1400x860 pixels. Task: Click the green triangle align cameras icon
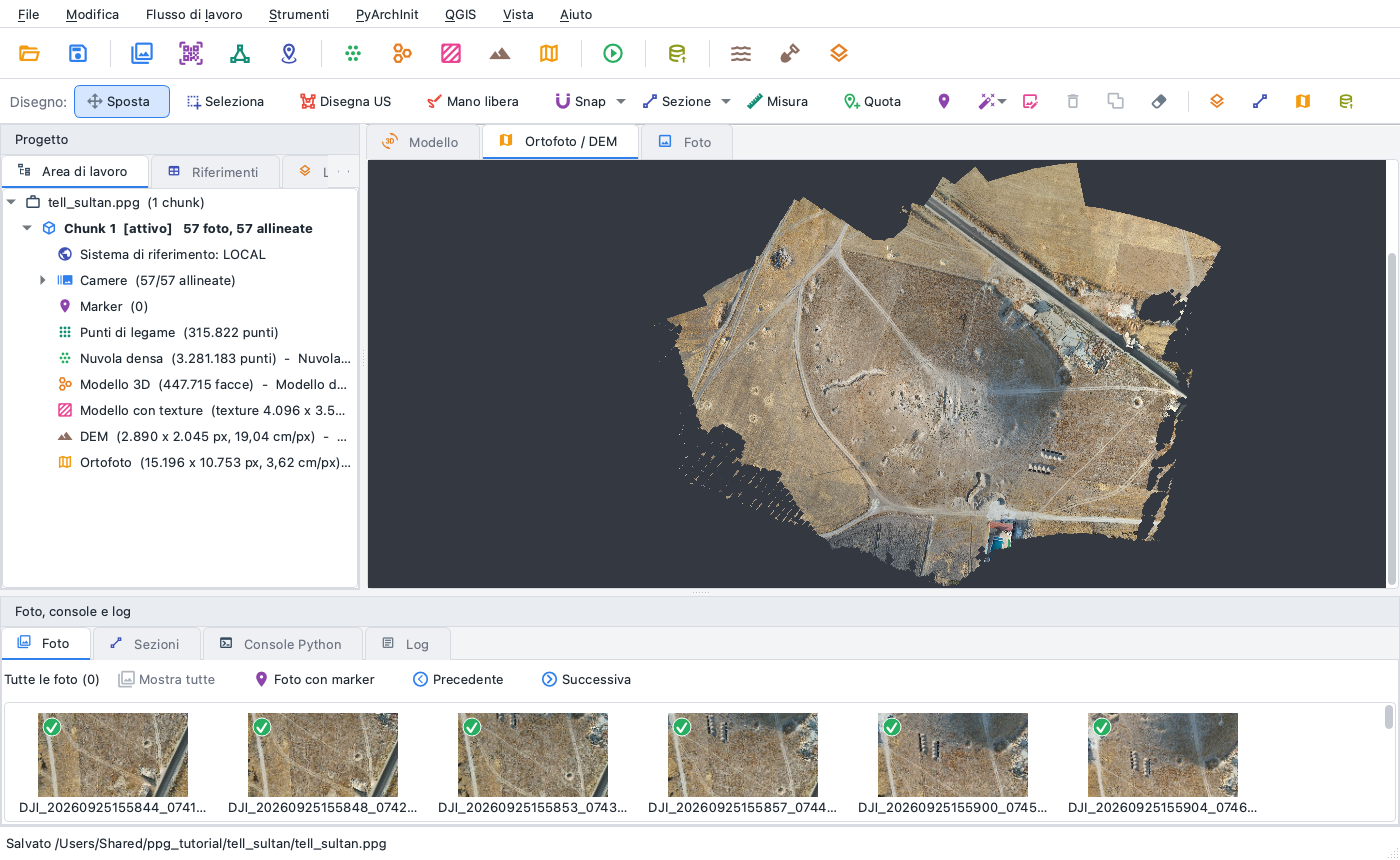tap(240, 54)
